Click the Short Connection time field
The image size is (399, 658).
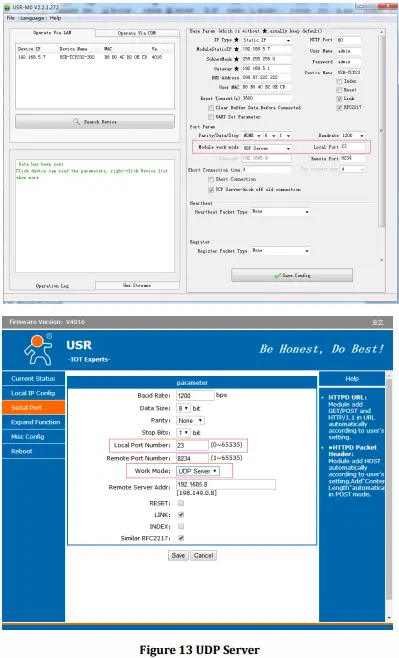(266, 170)
